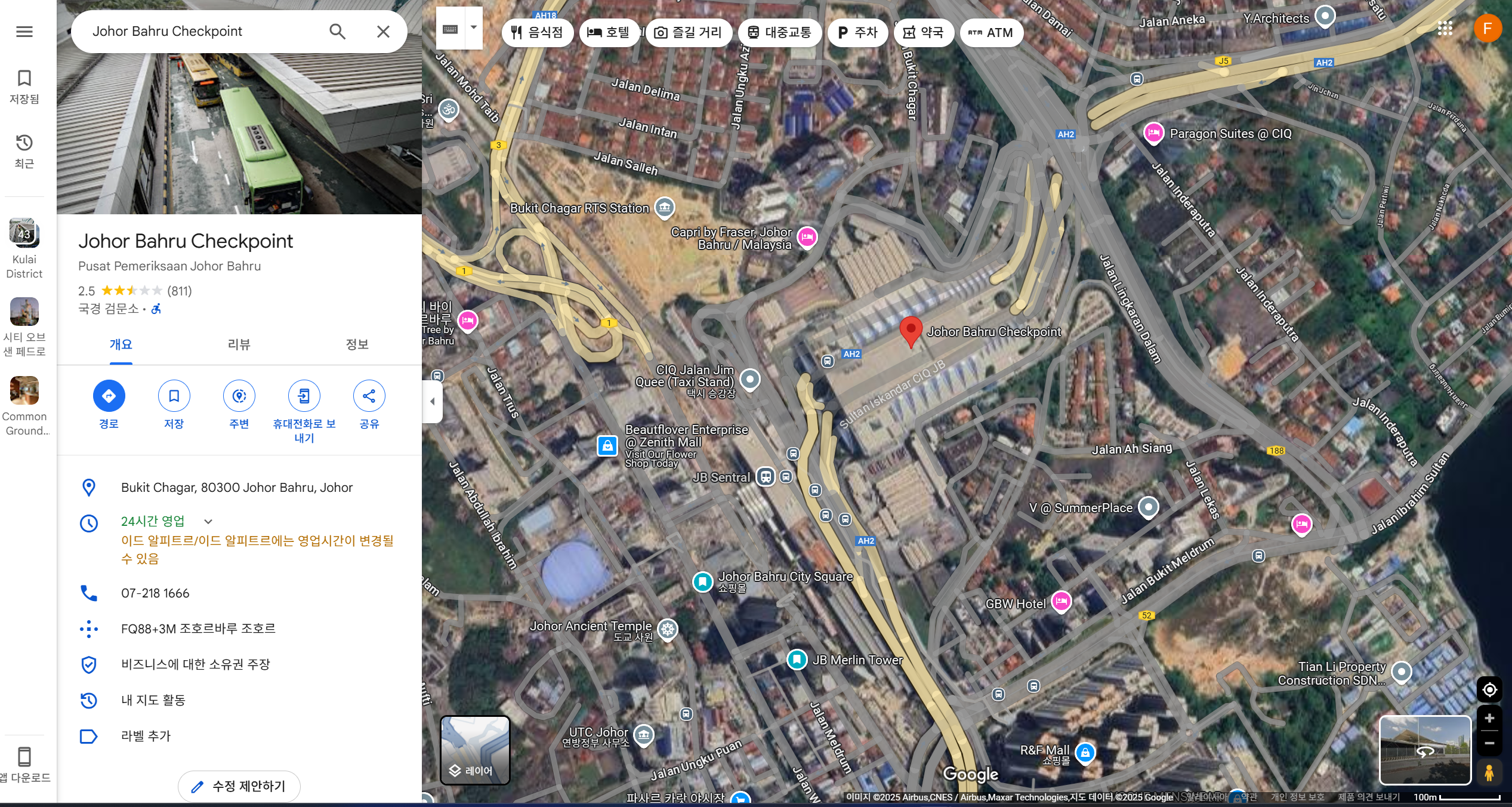This screenshot has width=1512, height=807.
Task: Switch to the About (정보) tab
Action: tap(357, 344)
